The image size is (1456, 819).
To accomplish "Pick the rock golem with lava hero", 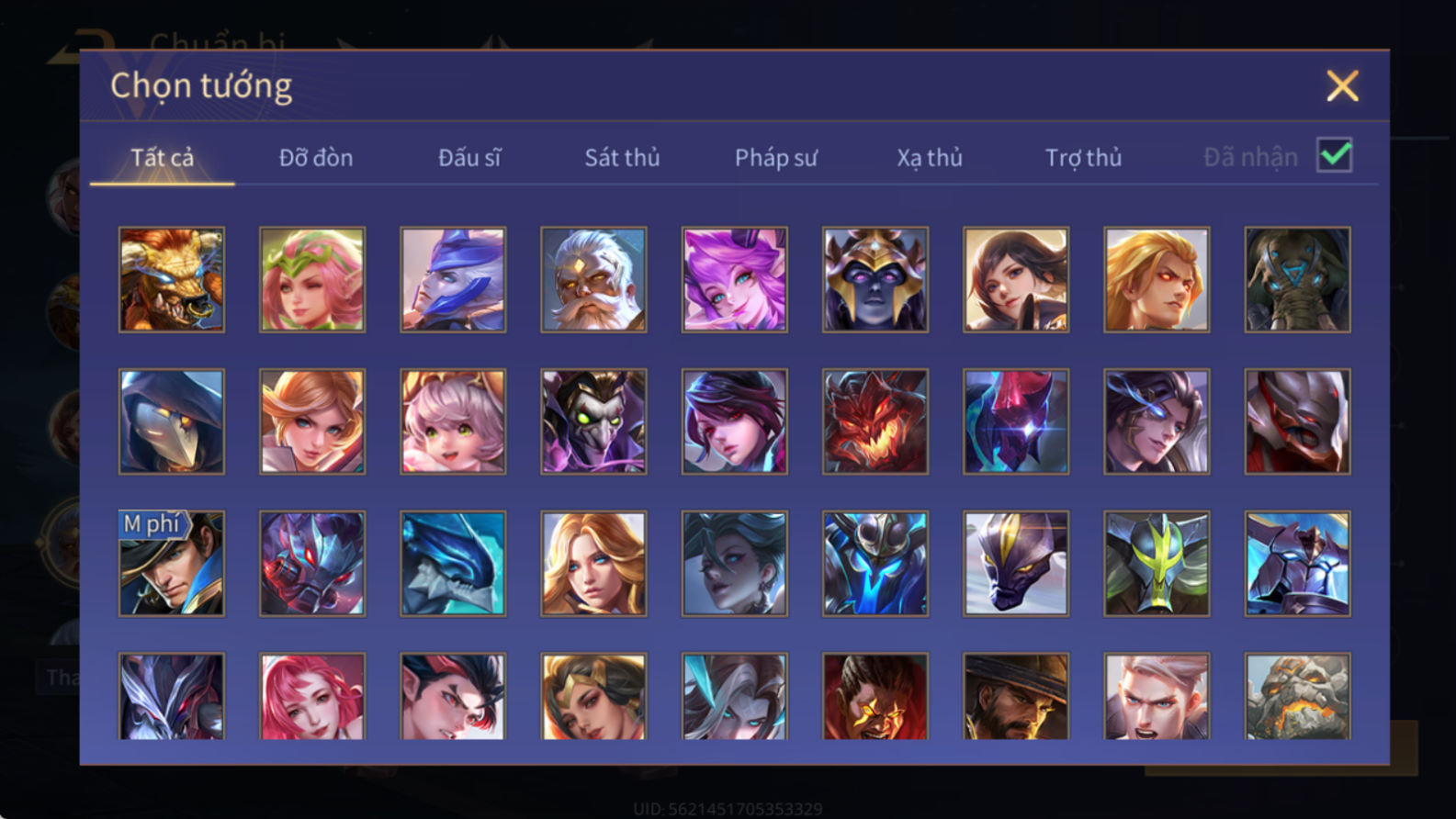I will (x=1297, y=696).
